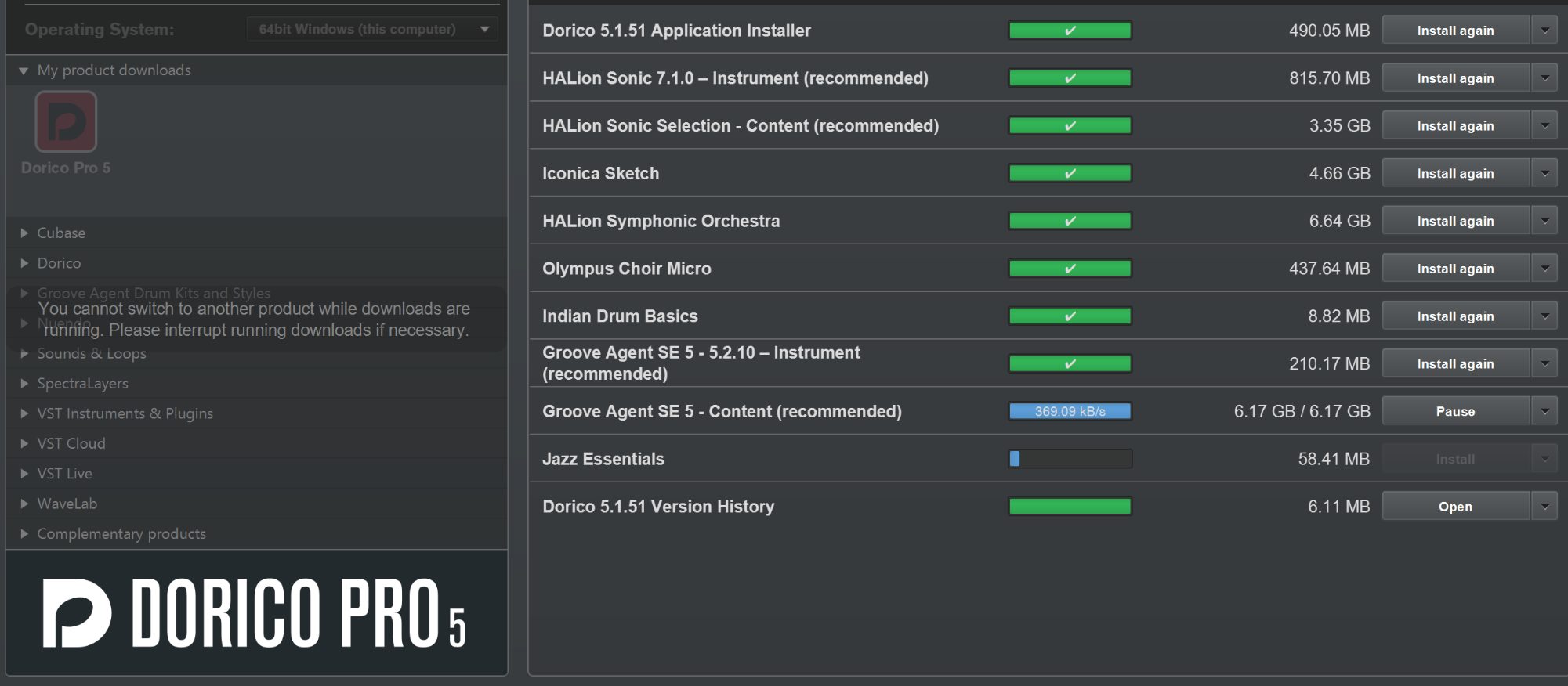Click the Jazz Essentials progress bar
Screen dimensions: 1568x686
(1069, 459)
